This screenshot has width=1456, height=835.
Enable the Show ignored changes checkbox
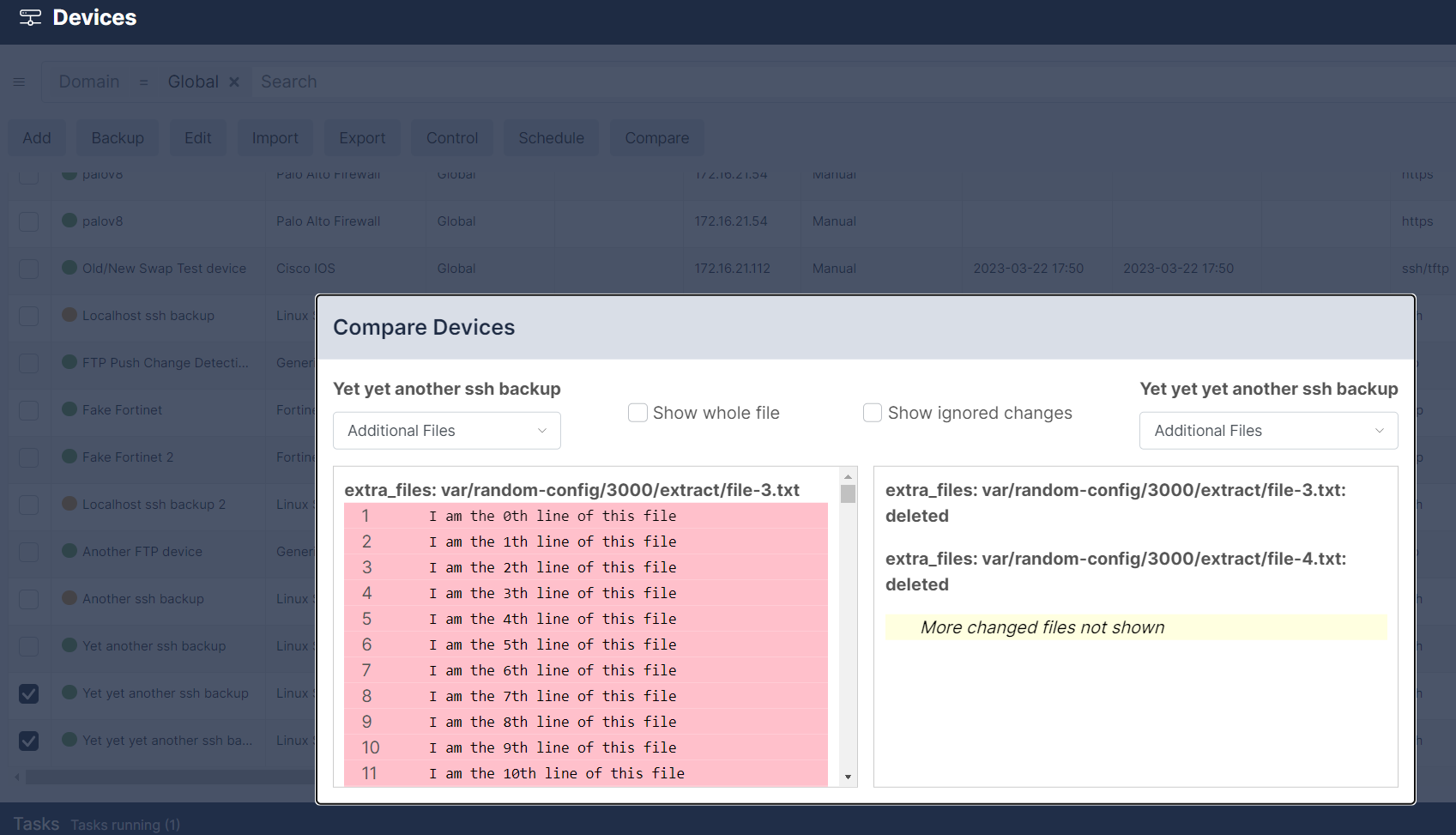(873, 413)
